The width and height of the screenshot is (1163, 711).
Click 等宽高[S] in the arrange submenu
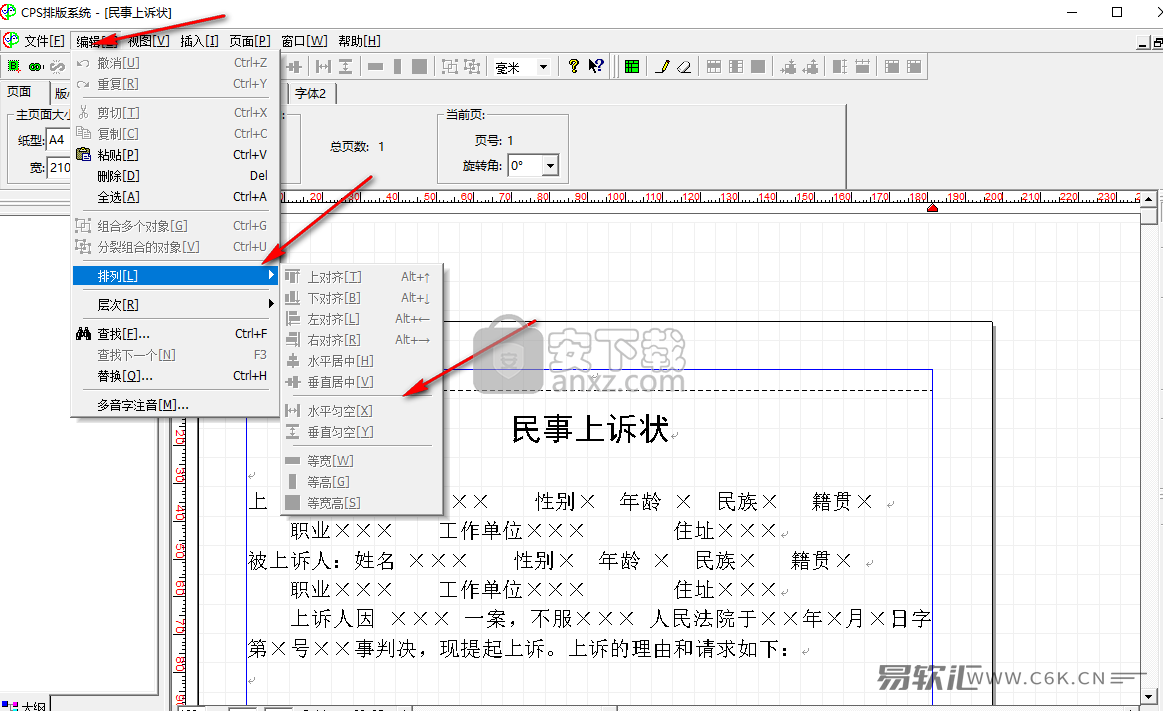(x=361, y=503)
